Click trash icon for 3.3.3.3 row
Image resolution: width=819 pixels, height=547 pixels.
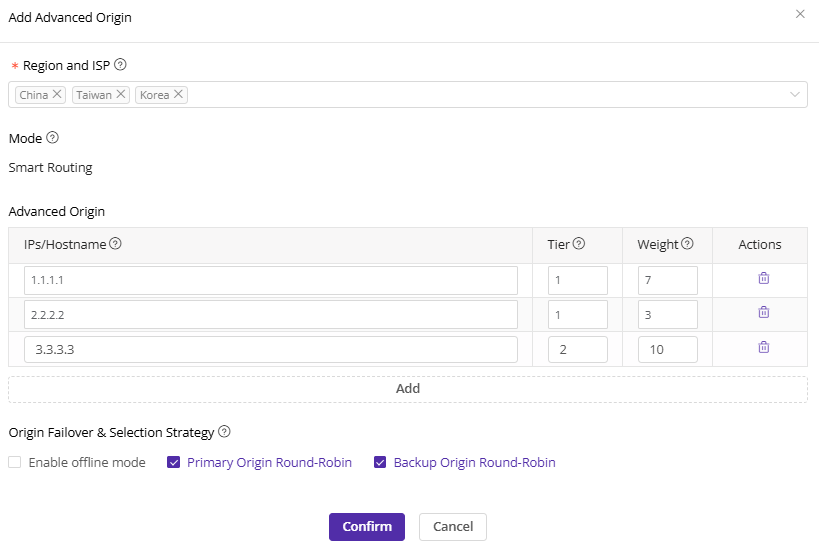(x=763, y=347)
